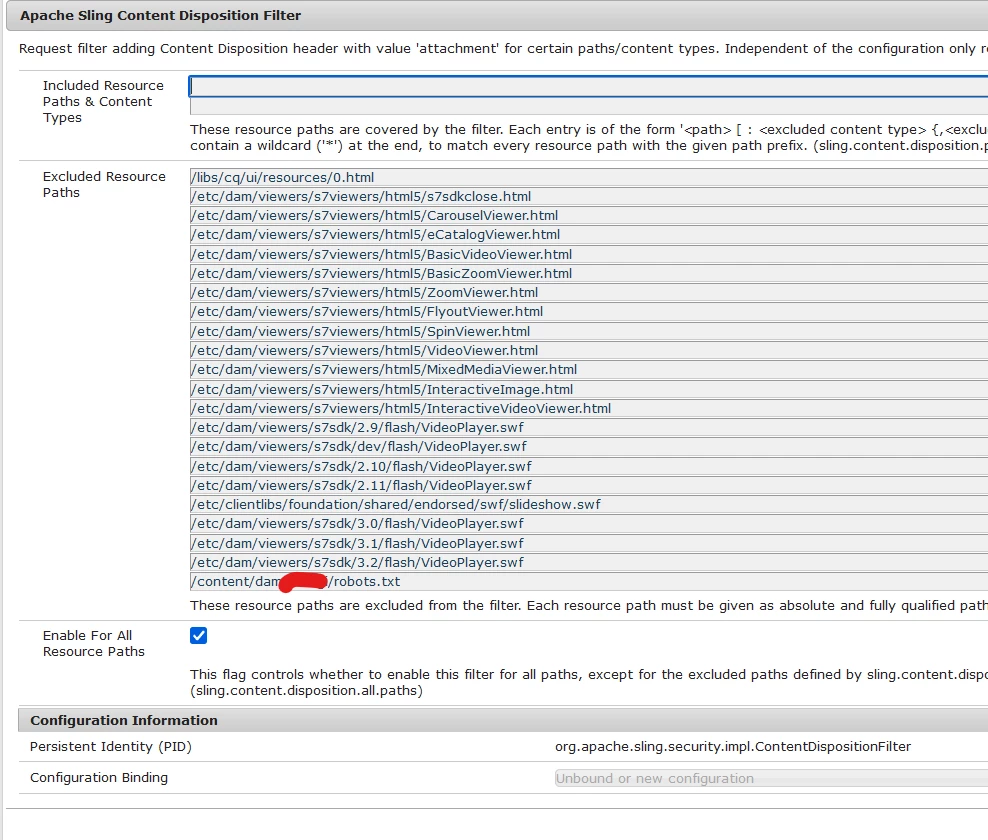Select the InteractiveVideoViewer.html path field
This screenshot has width=988, height=840.
tap(589, 408)
